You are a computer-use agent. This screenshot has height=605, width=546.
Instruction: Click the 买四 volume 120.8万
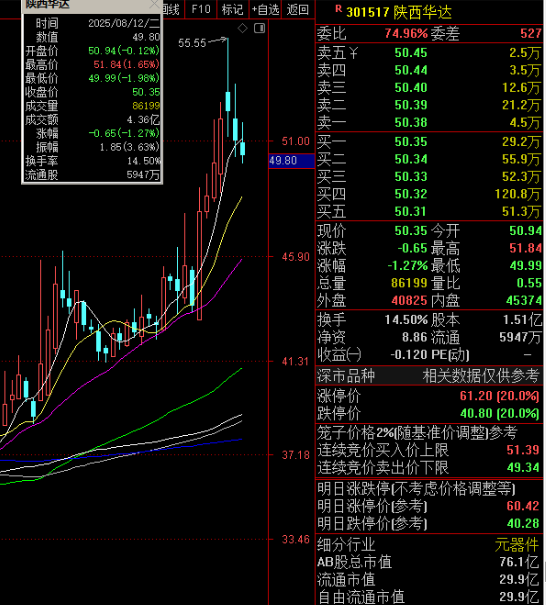(x=517, y=194)
